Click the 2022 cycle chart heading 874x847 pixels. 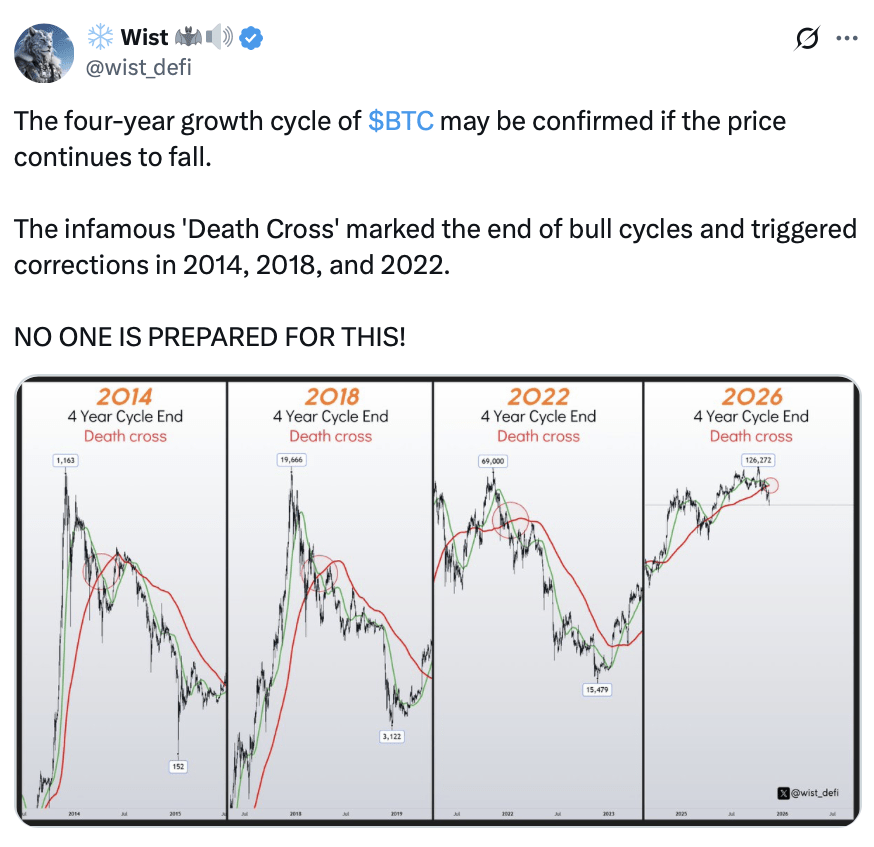coord(538,396)
